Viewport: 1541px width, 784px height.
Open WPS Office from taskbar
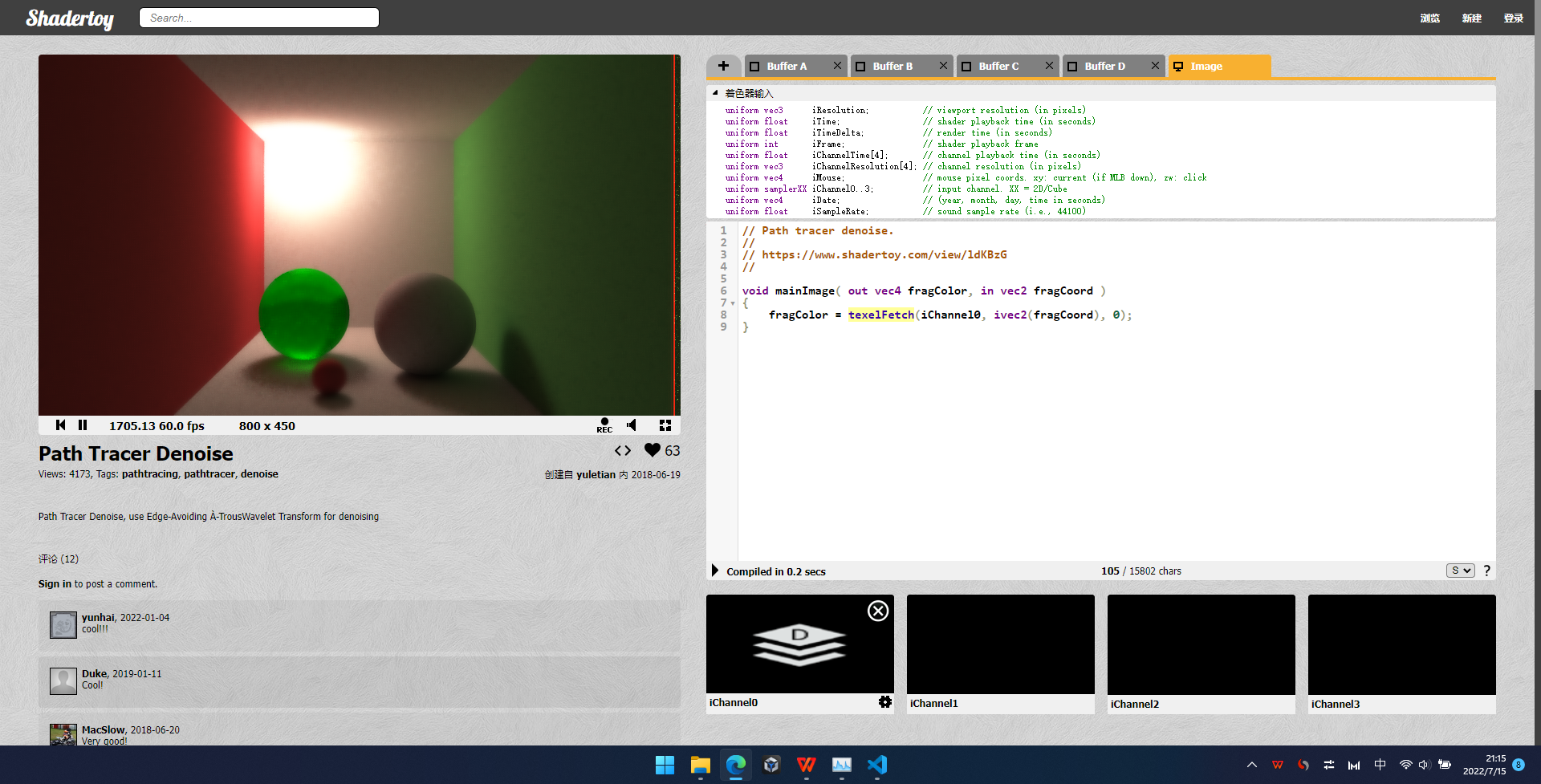click(806, 765)
